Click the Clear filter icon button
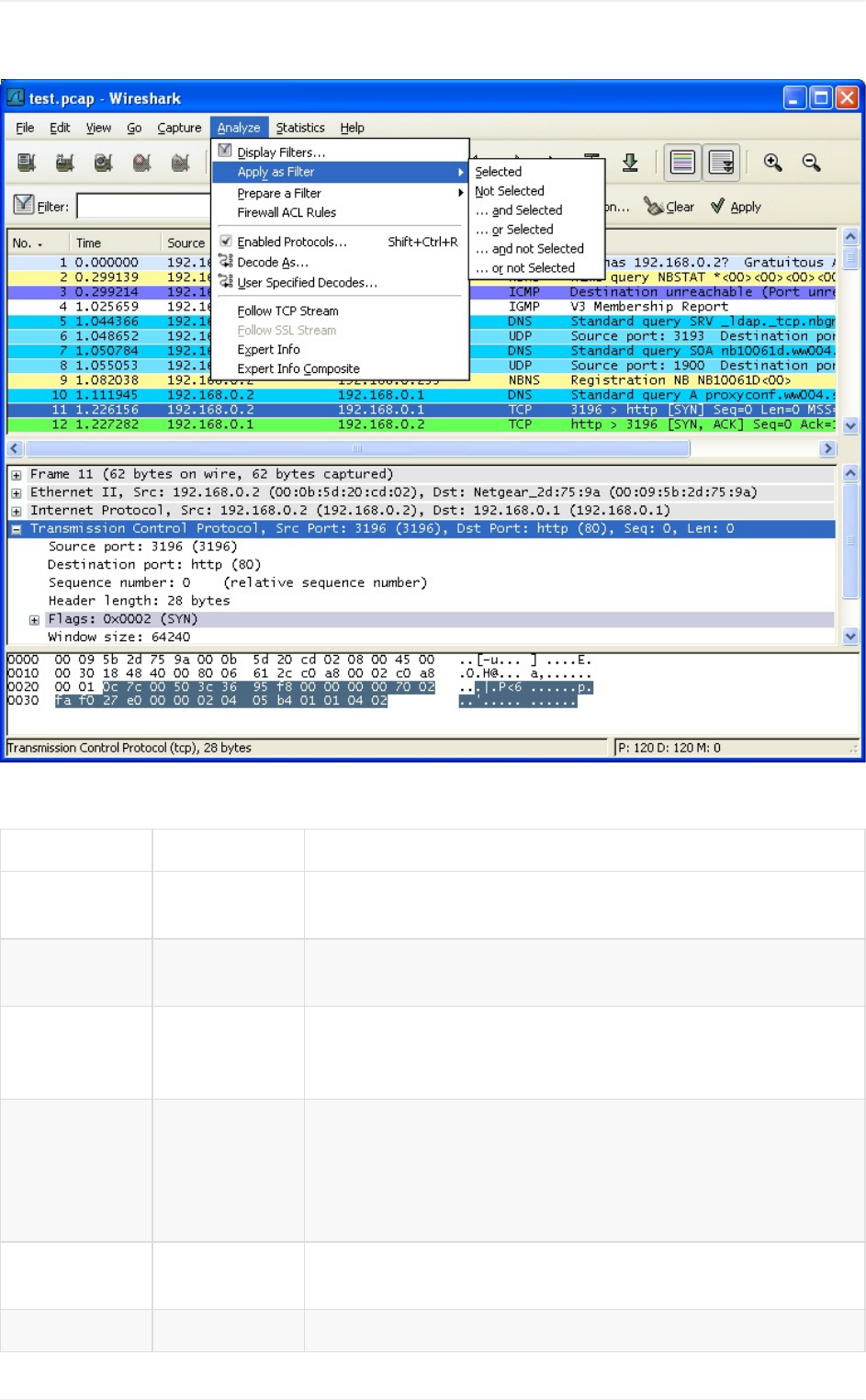 click(x=669, y=207)
